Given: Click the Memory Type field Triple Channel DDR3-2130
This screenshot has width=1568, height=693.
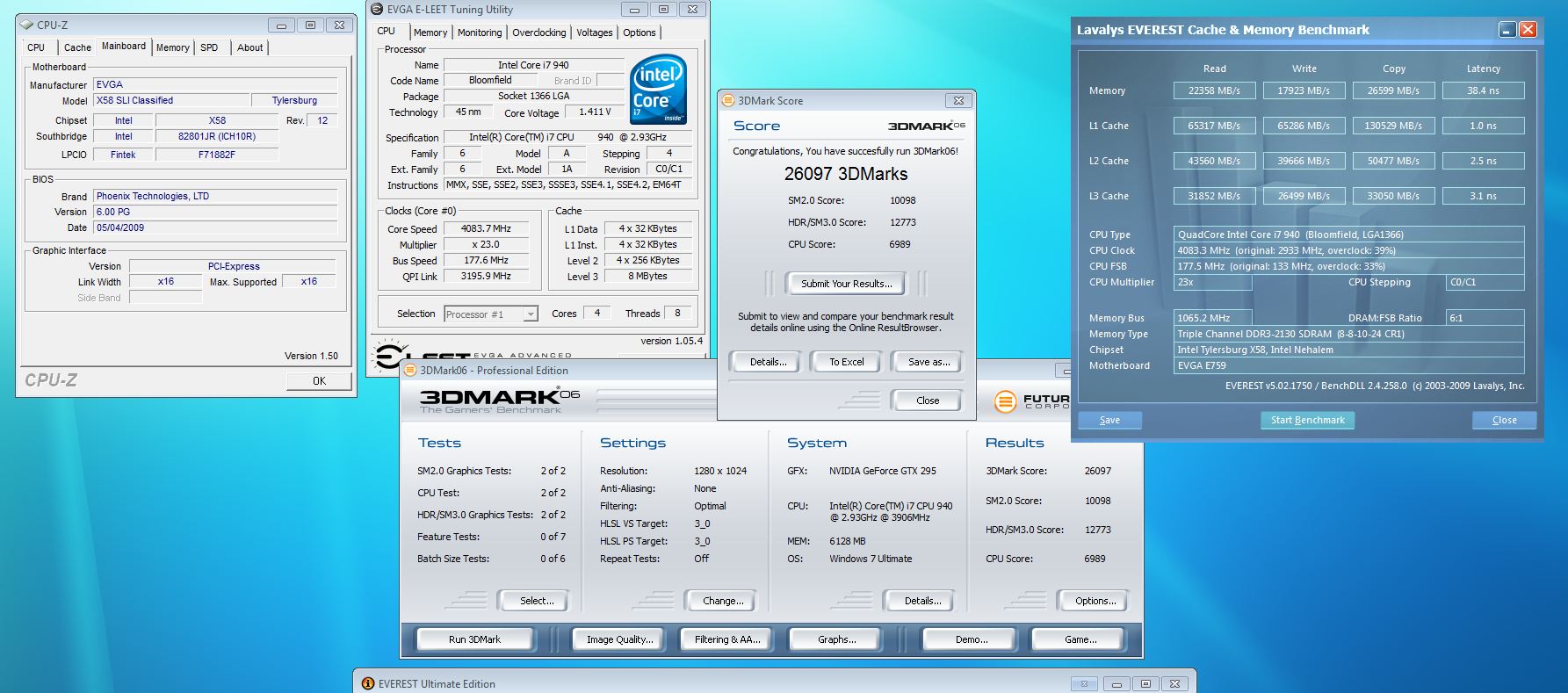Looking at the screenshot, I should coord(1349,334).
